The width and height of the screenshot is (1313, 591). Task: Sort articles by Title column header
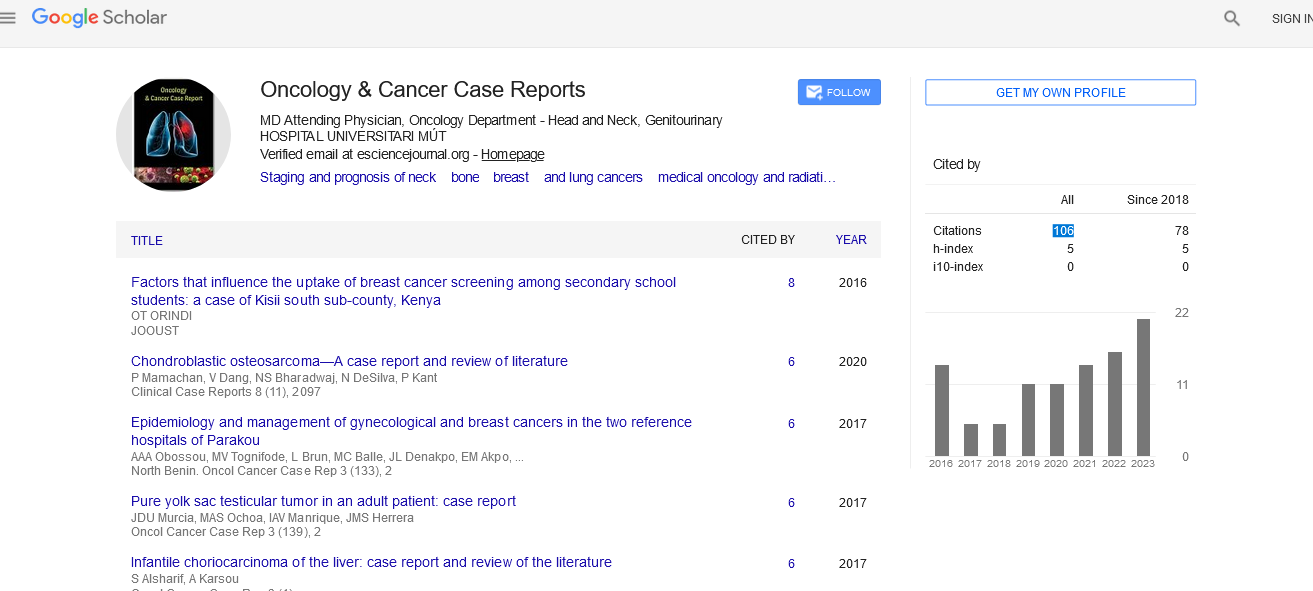point(147,241)
